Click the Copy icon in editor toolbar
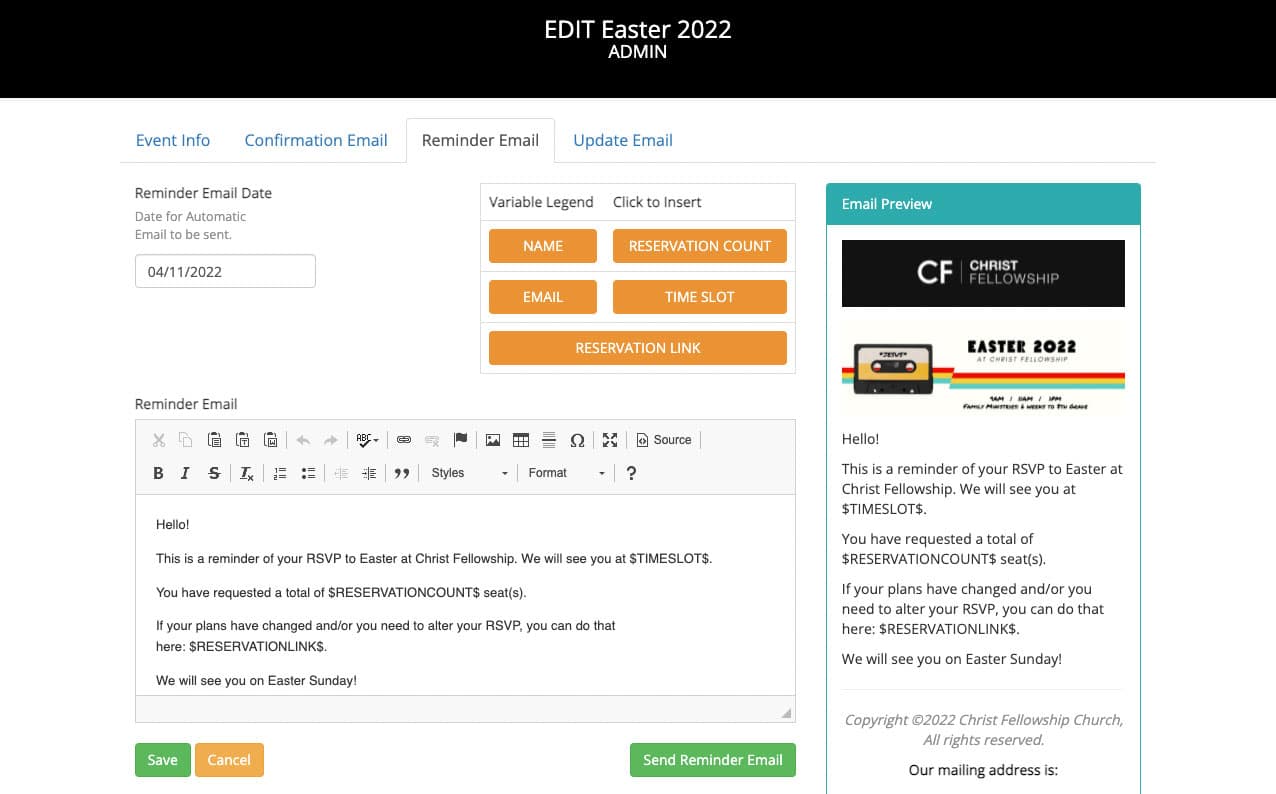 (x=186, y=440)
